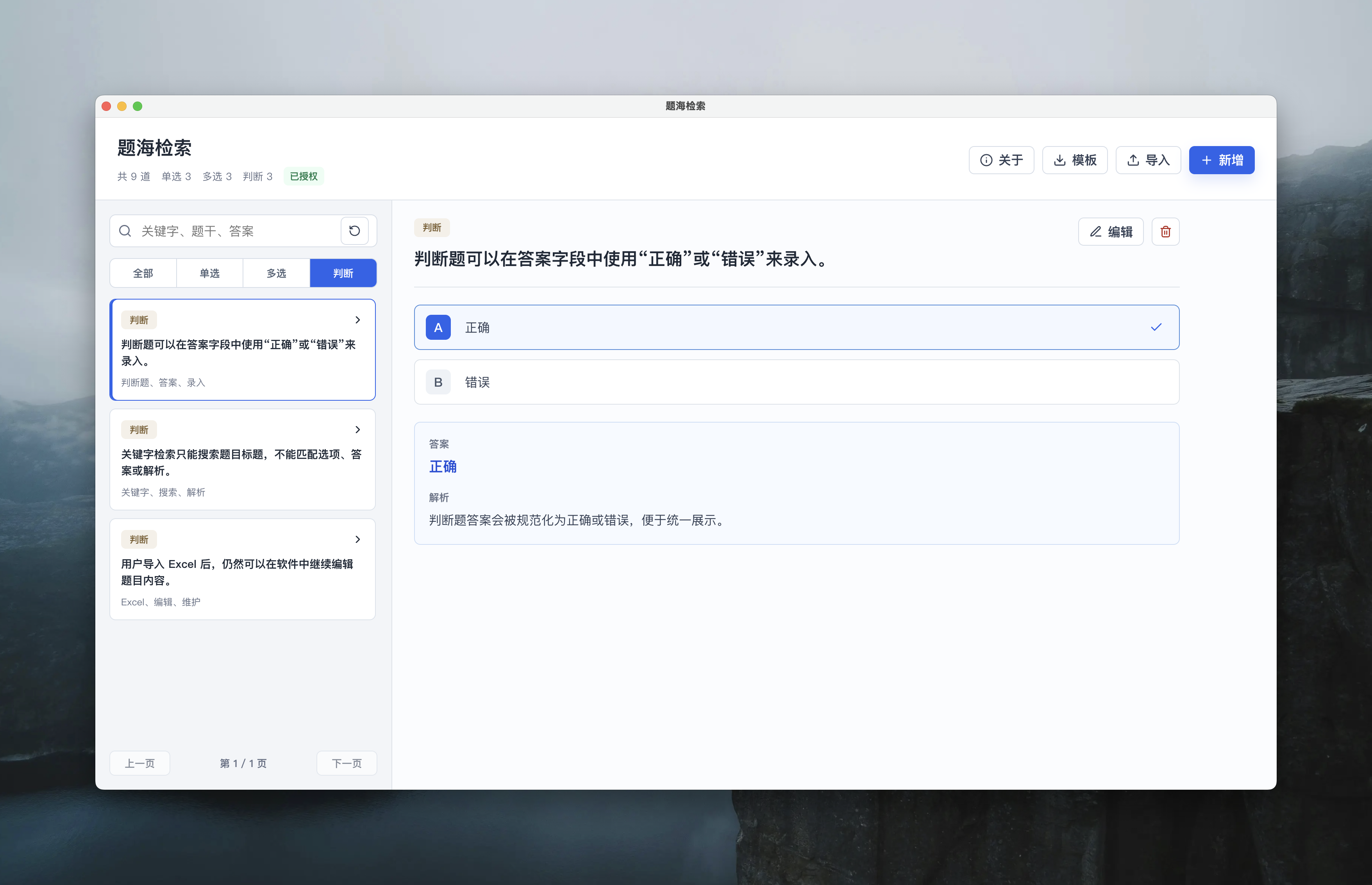
Task: Click the 导入 import button
Action: click(1149, 160)
